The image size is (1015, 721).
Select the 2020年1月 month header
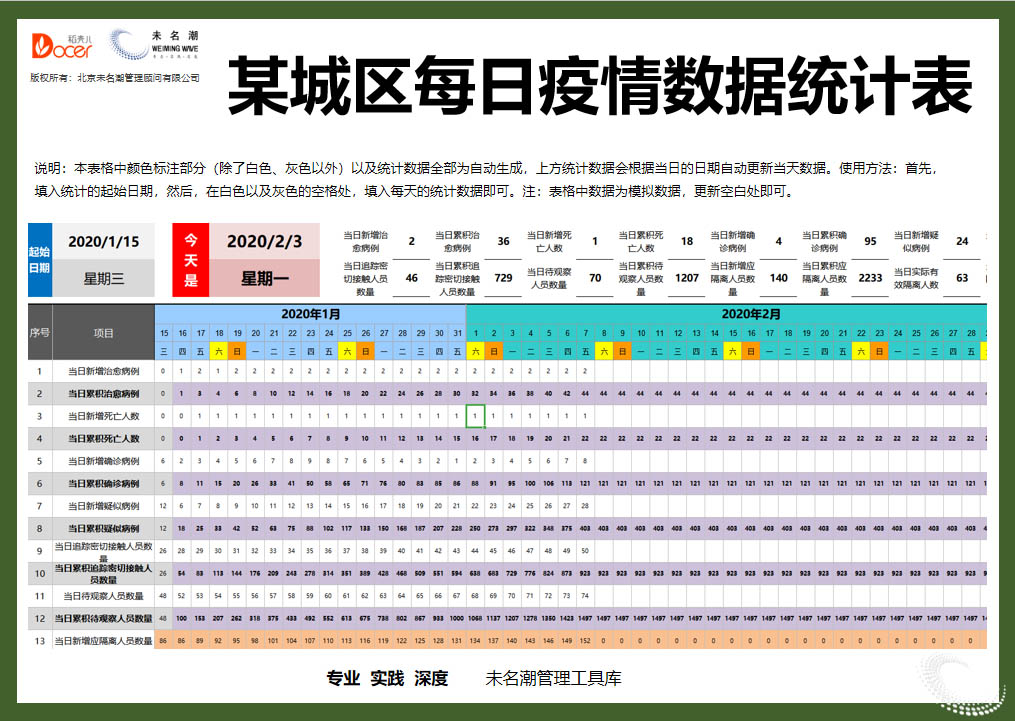coord(310,313)
